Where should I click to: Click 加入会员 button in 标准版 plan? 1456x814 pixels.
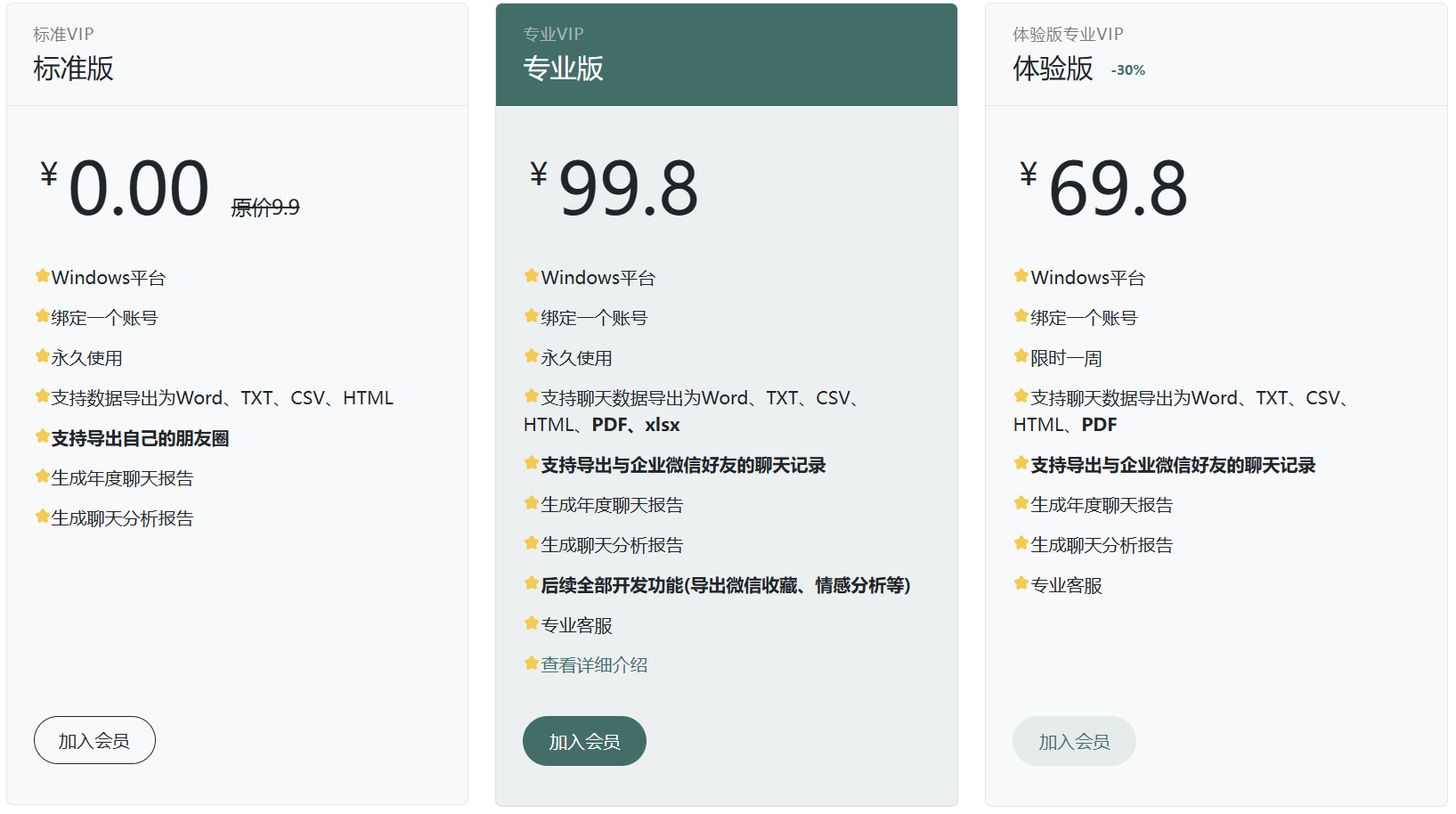pyautogui.click(x=94, y=740)
